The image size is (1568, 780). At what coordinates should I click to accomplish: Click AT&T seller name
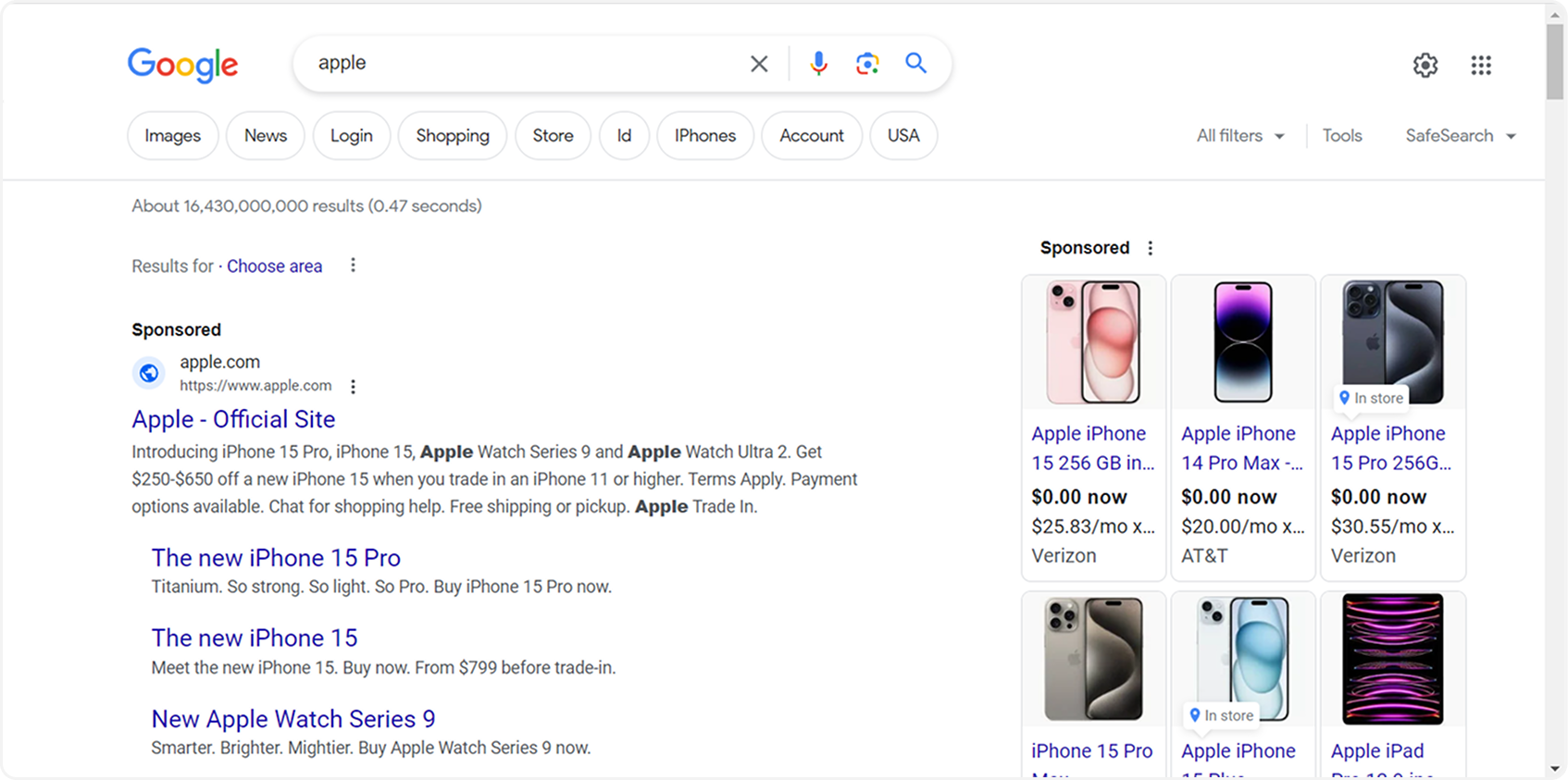[1204, 556]
